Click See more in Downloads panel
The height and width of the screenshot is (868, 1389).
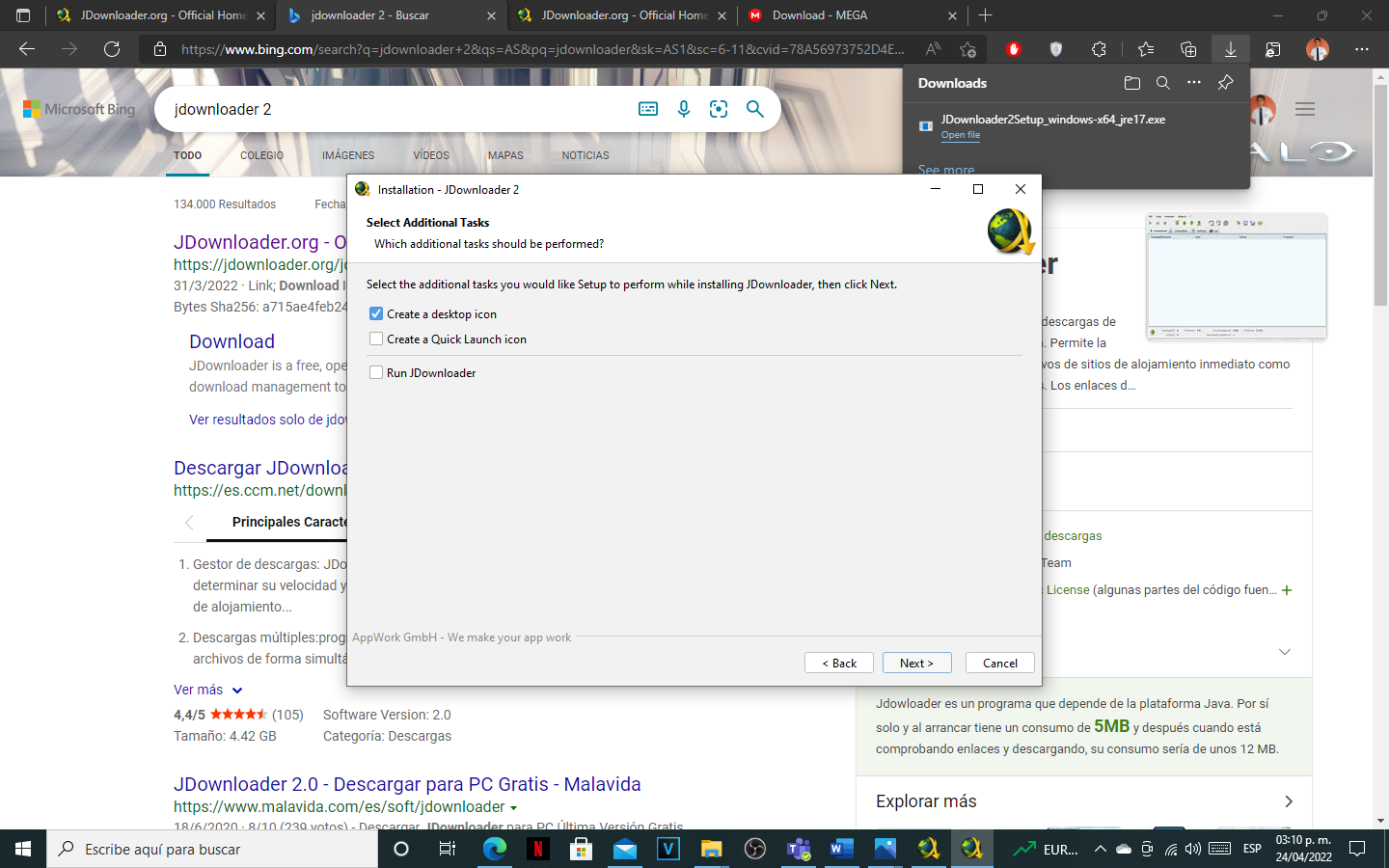(x=945, y=170)
